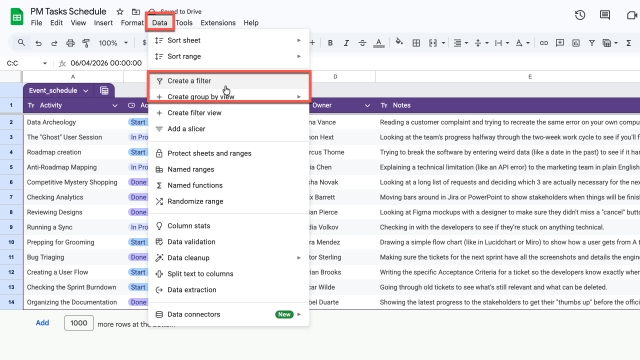The height and width of the screenshot is (360, 640).
Task: Redo the last action
Action: click(54, 43)
